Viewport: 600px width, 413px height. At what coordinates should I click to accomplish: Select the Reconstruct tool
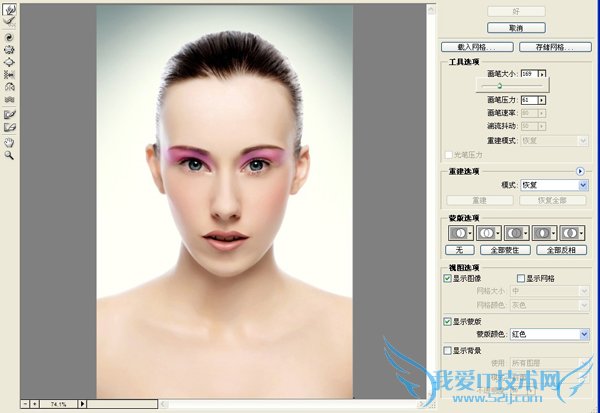tap(9, 21)
